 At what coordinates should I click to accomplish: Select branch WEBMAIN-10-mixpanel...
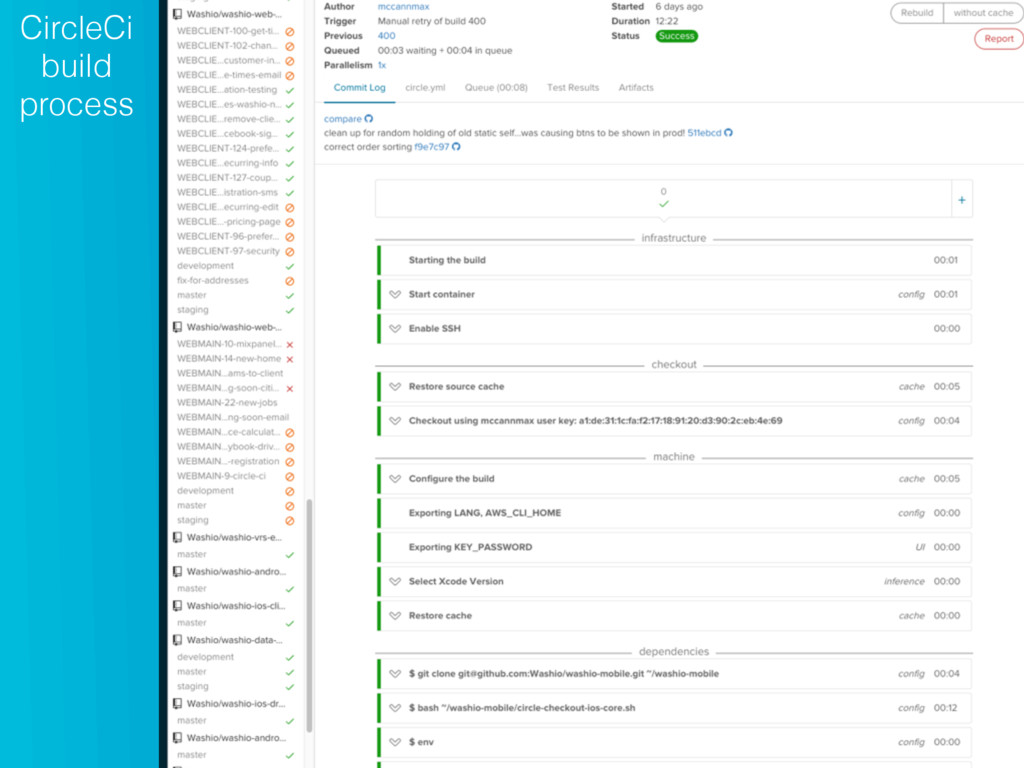229,344
